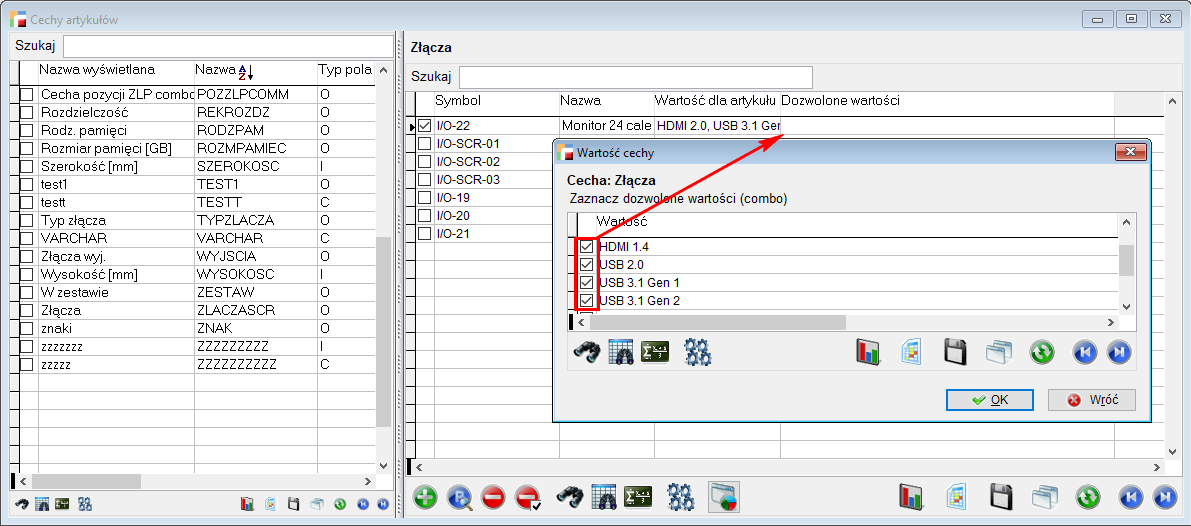Open binoculars search in left features panel toolbar
The image size is (1191, 526).
23,503
